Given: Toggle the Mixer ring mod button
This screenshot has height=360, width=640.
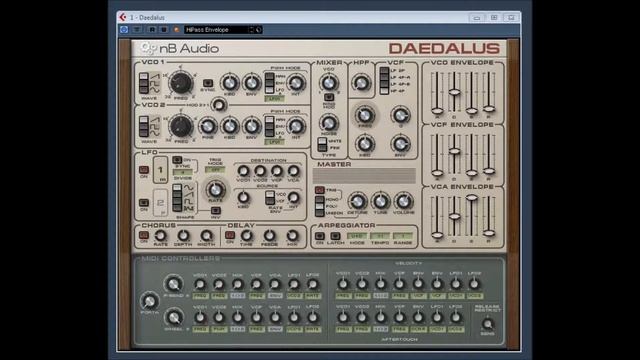Looking at the screenshot, I should tap(329, 97).
